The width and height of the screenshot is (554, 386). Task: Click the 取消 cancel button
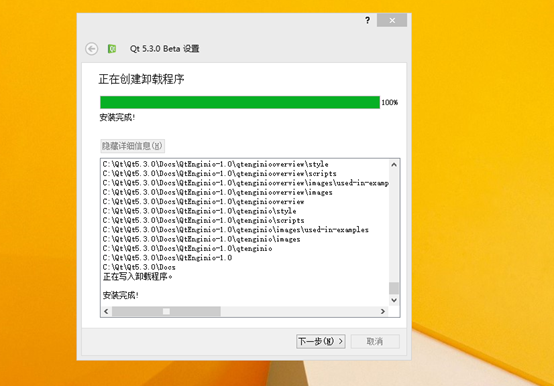(375, 342)
